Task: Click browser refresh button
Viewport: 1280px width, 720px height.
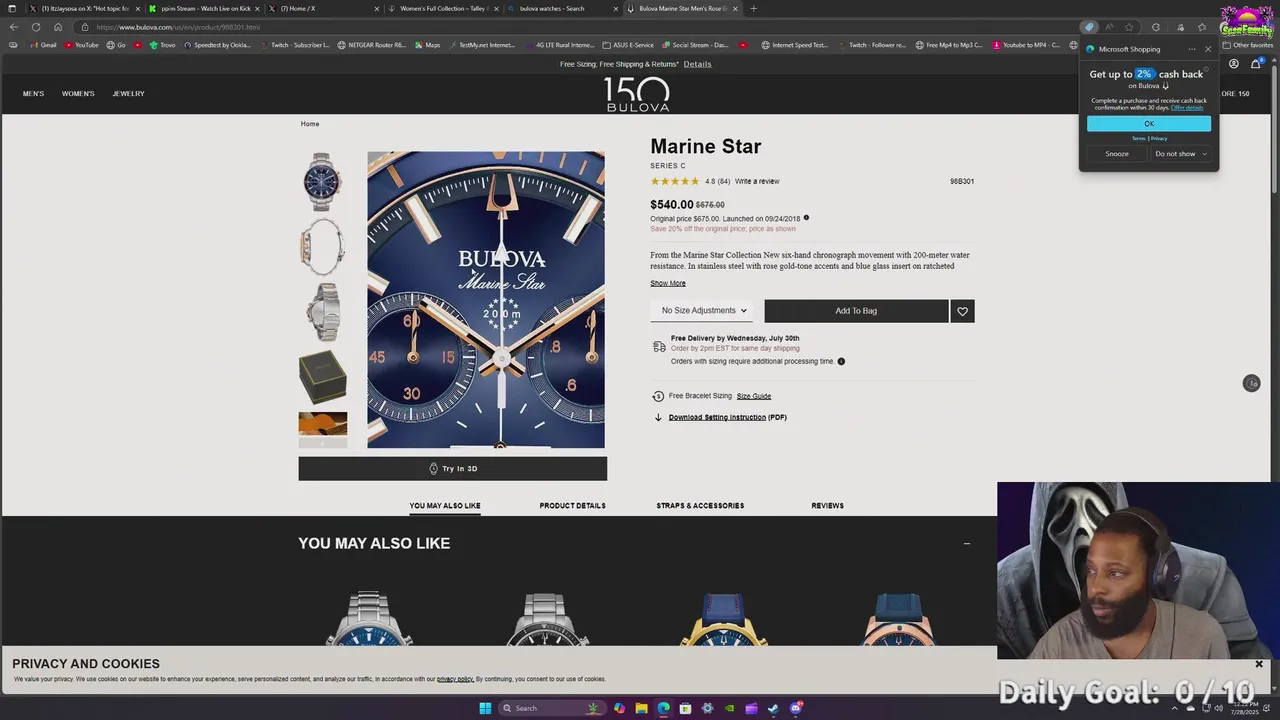Action: [x=36, y=27]
